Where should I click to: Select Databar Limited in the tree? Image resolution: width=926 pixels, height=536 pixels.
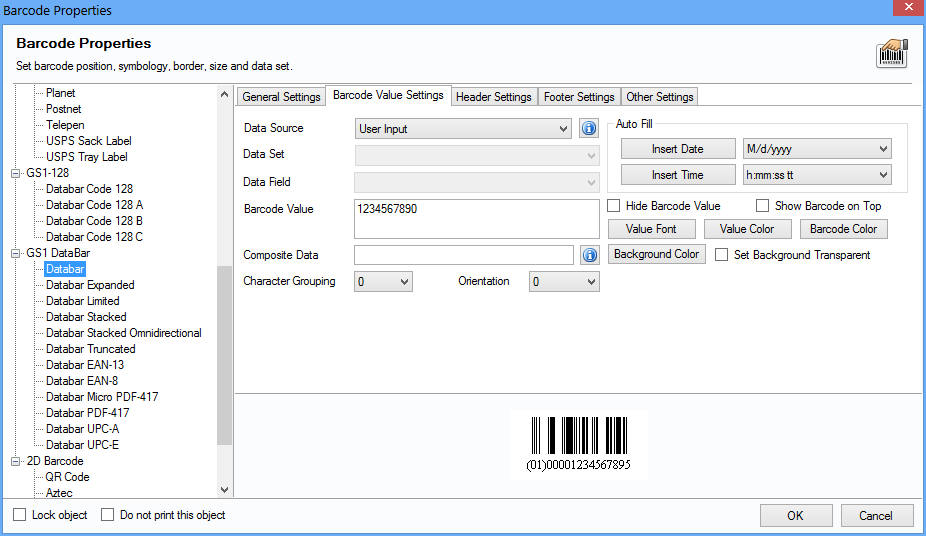pyautogui.click(x=83, y=301)
